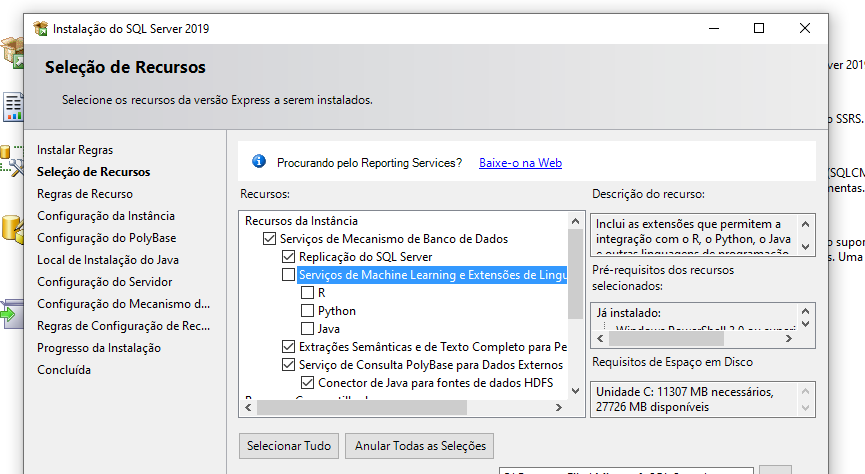Click prerequisites box scroll-right arrow
The image size is (865, 474).
coord(789,338)
